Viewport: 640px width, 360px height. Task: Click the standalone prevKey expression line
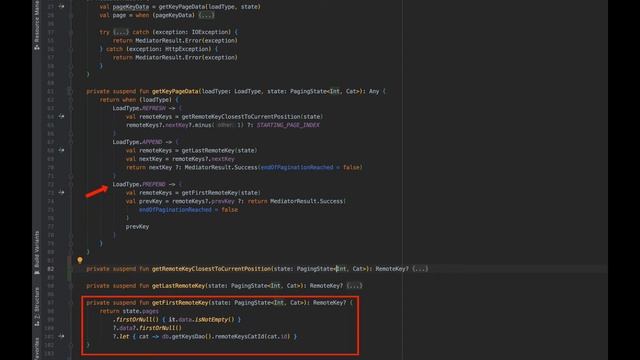point(137,227)
